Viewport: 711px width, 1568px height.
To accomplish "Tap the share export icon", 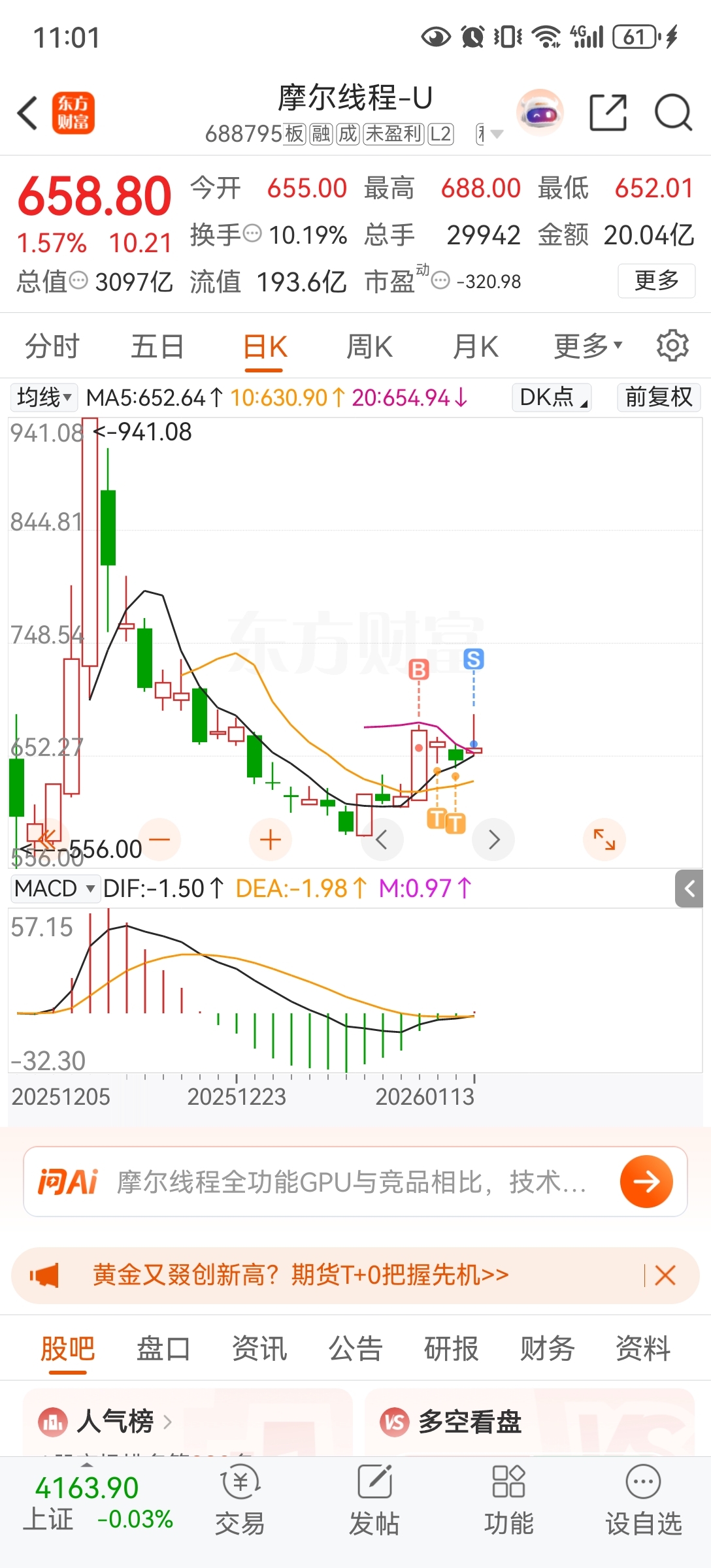I will pyautogui.click(x=608, y=112).
